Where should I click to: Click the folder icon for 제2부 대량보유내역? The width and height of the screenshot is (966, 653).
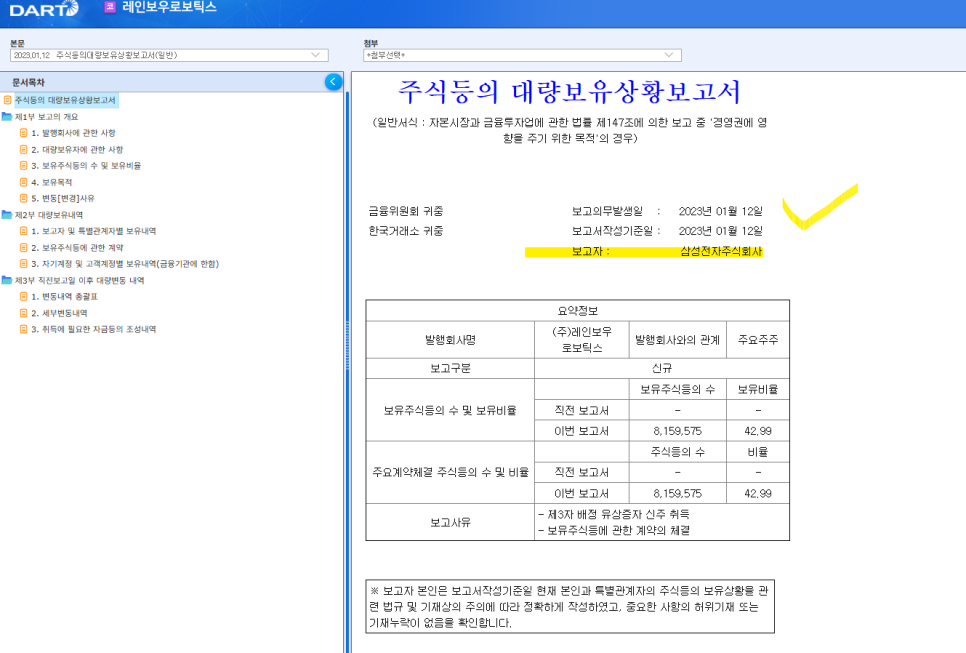click(x=8, y=215)
